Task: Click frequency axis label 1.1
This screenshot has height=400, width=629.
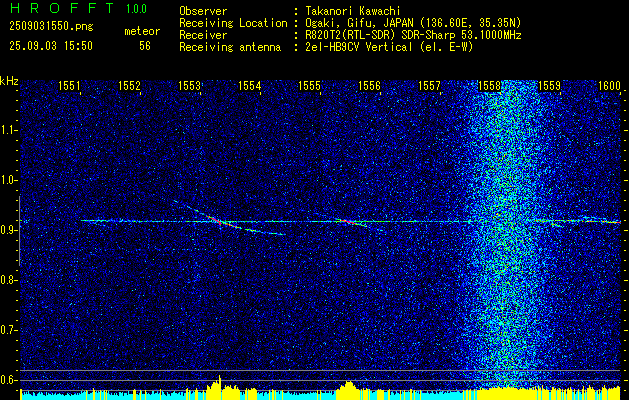Action: pos(8,130)
